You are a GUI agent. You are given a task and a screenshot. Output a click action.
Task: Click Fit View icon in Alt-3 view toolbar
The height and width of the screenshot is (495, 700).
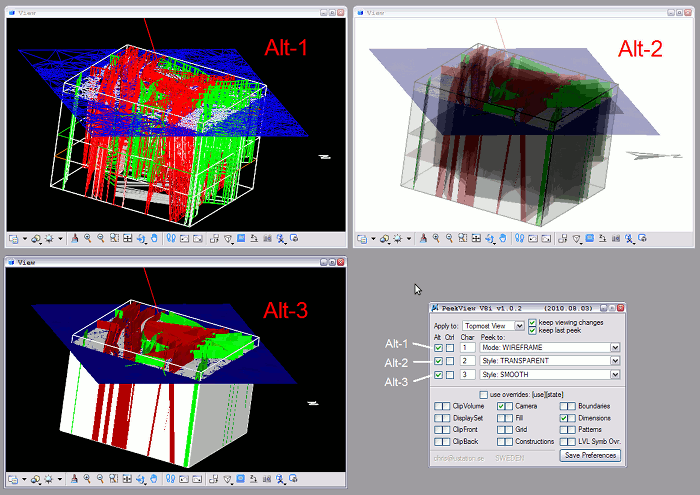point(127,479)
